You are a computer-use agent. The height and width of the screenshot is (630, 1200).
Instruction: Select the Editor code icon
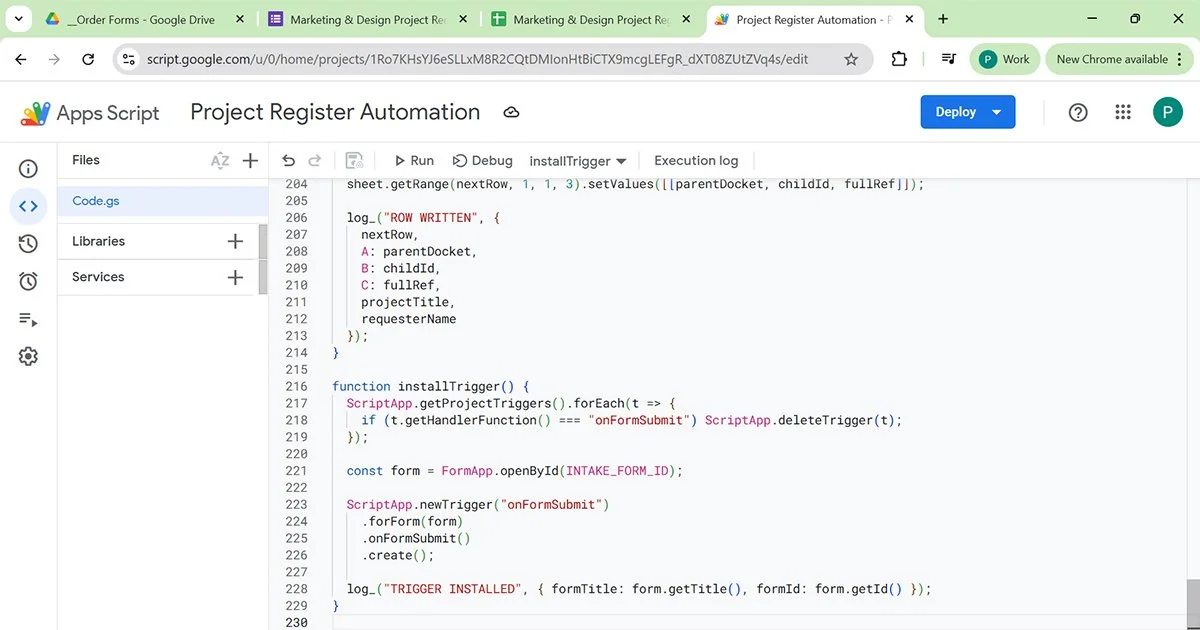[x=28, y=206]
